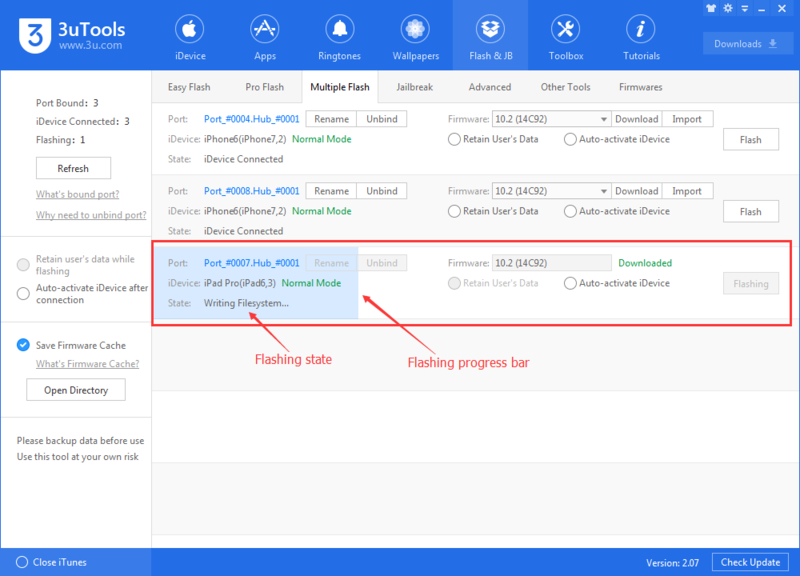Open "Why need to unbind port?" link
This screenshot has height=576, width=800.
[91, 215]
